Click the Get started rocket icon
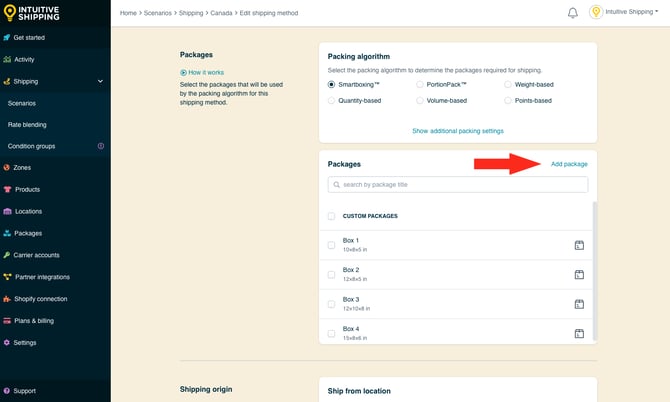Screen dimensions: 670x402 tap(6, 38)
